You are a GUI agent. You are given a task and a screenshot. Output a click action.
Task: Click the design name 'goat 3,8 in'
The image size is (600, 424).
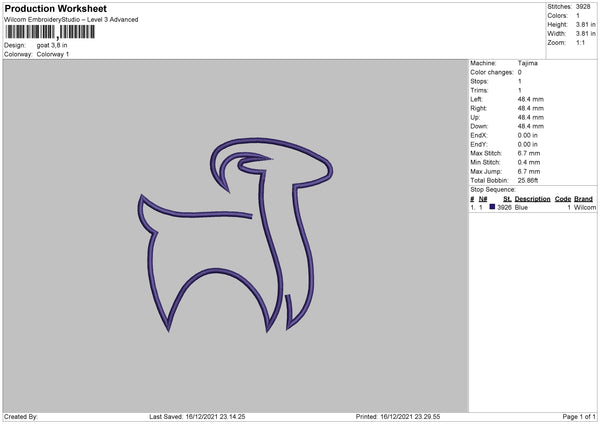point(52,45)
